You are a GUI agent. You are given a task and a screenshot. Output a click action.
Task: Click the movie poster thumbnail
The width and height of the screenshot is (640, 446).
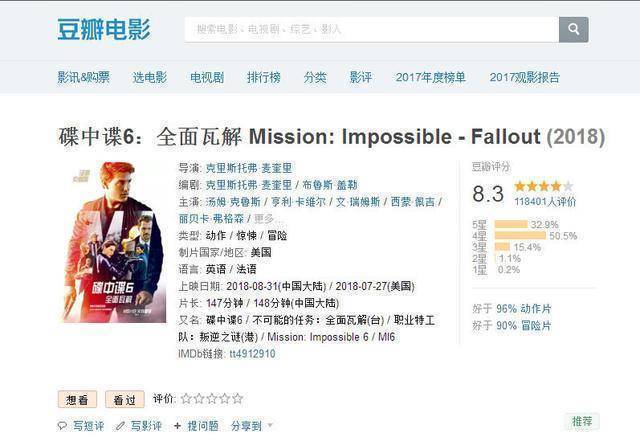pos(114,242)
